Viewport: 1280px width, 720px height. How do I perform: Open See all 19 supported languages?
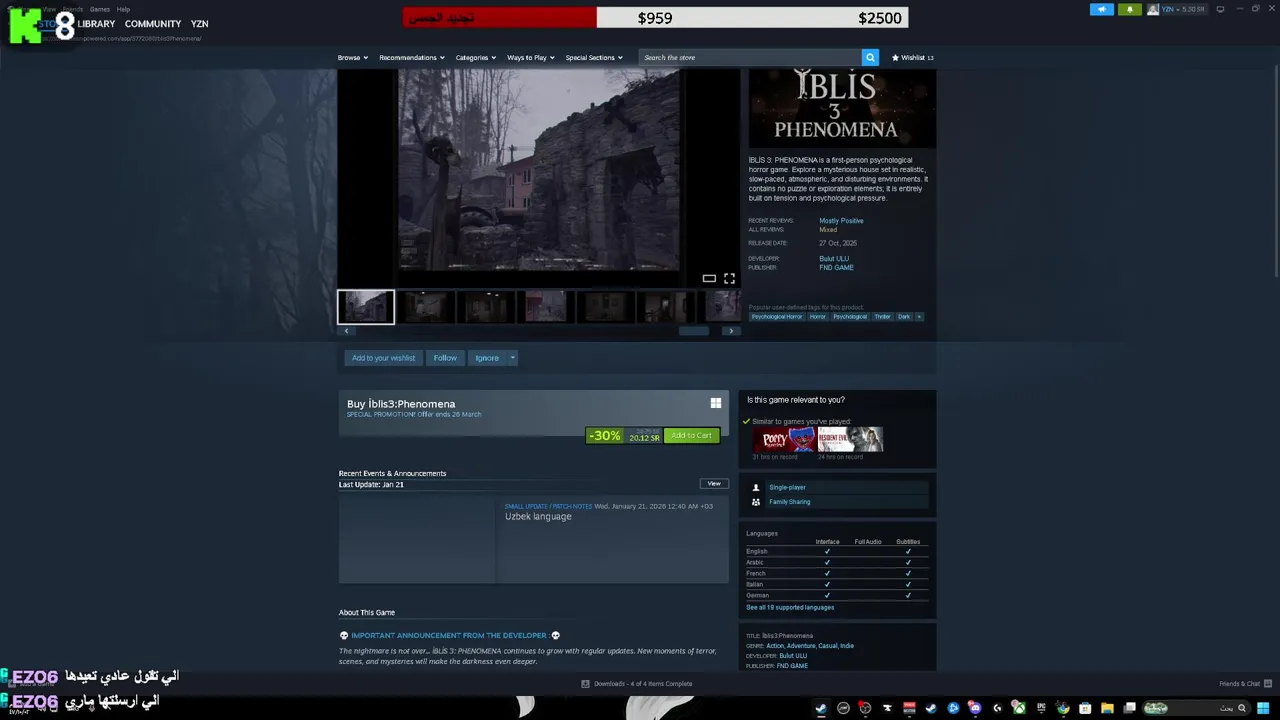790,607
